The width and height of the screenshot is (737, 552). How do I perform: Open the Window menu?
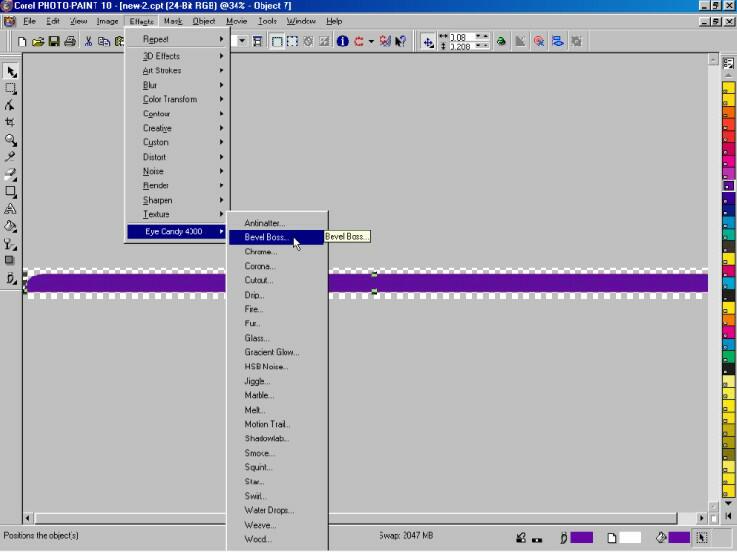301,21
